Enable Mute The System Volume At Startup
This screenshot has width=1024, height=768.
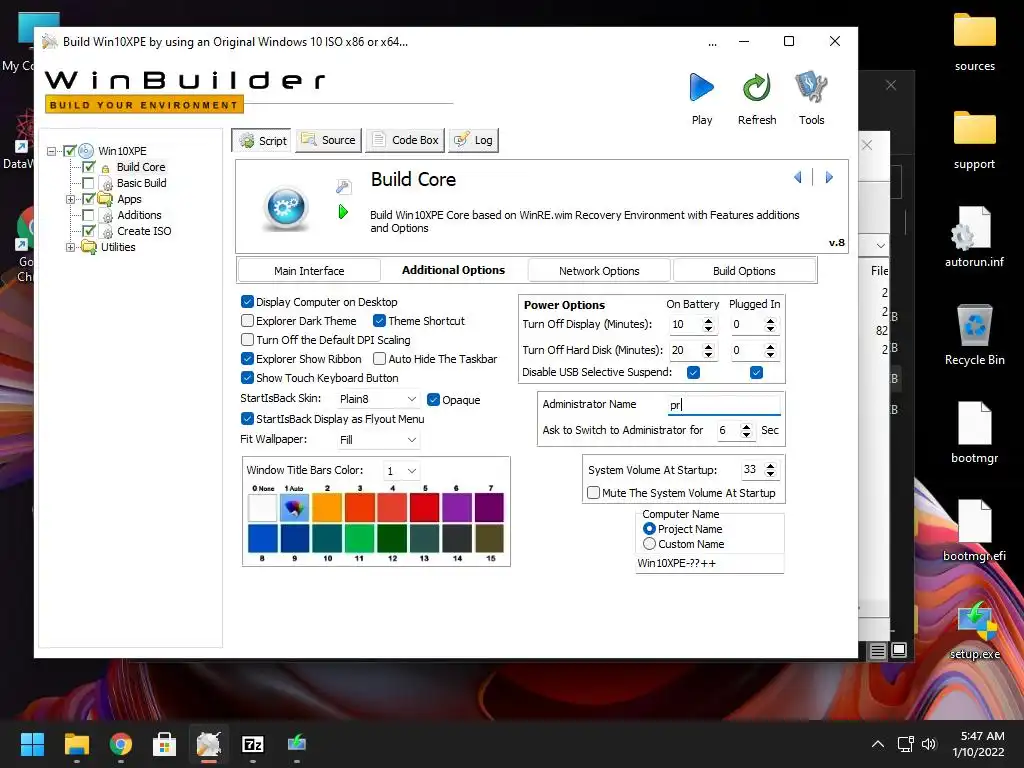[x=594, y=493]
